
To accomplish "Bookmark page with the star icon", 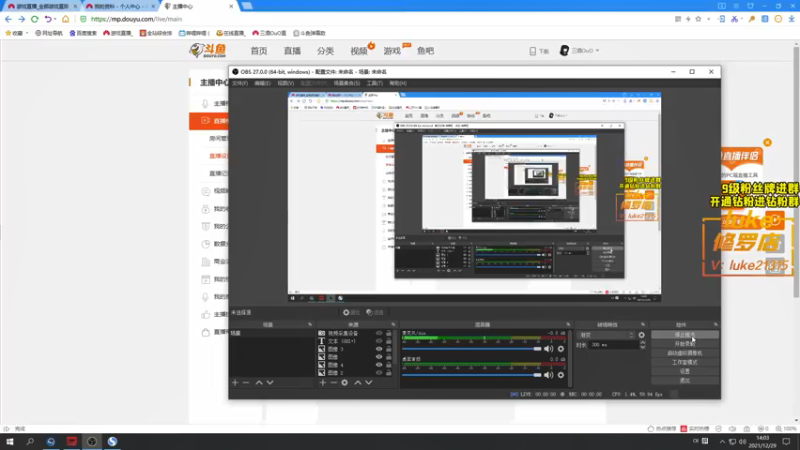I will (698, 19).
